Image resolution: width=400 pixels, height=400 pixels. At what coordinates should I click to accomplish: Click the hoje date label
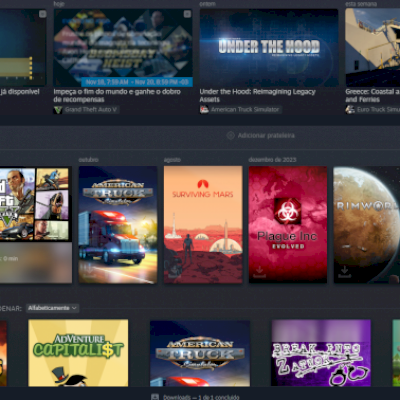(x=59, y=4)
